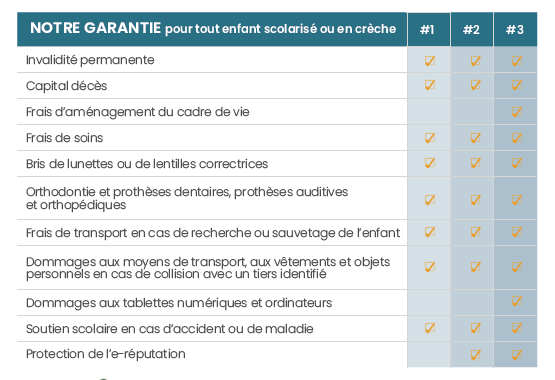Click empty #1 cell for Frais d'aménagement
The width and height of the screenshot is (555, 380).
click(x=429, y=112)
